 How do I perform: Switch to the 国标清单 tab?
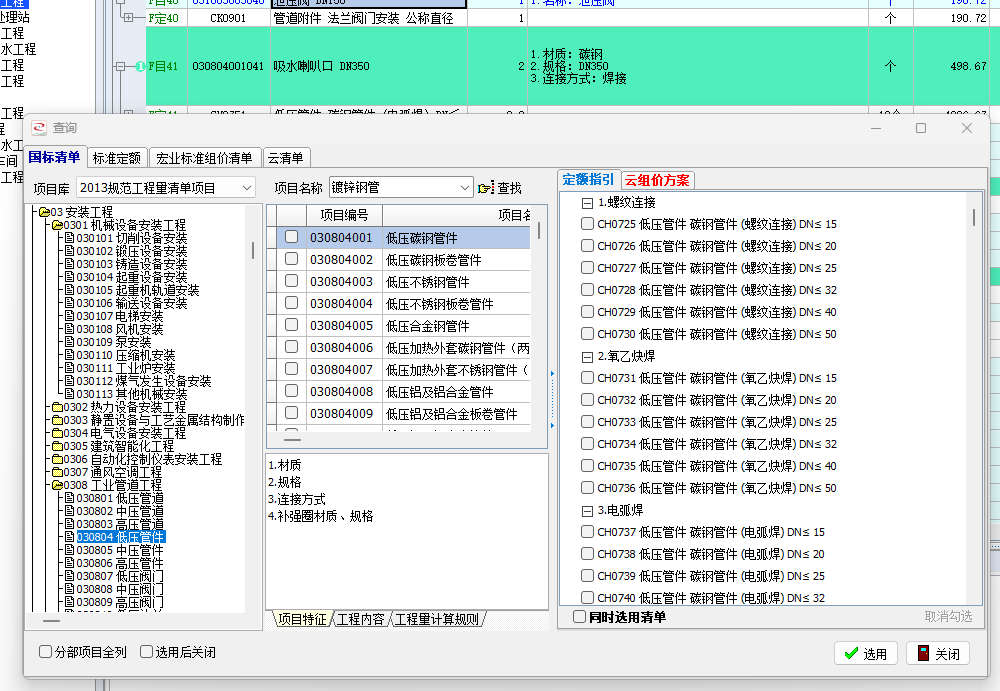54,157
